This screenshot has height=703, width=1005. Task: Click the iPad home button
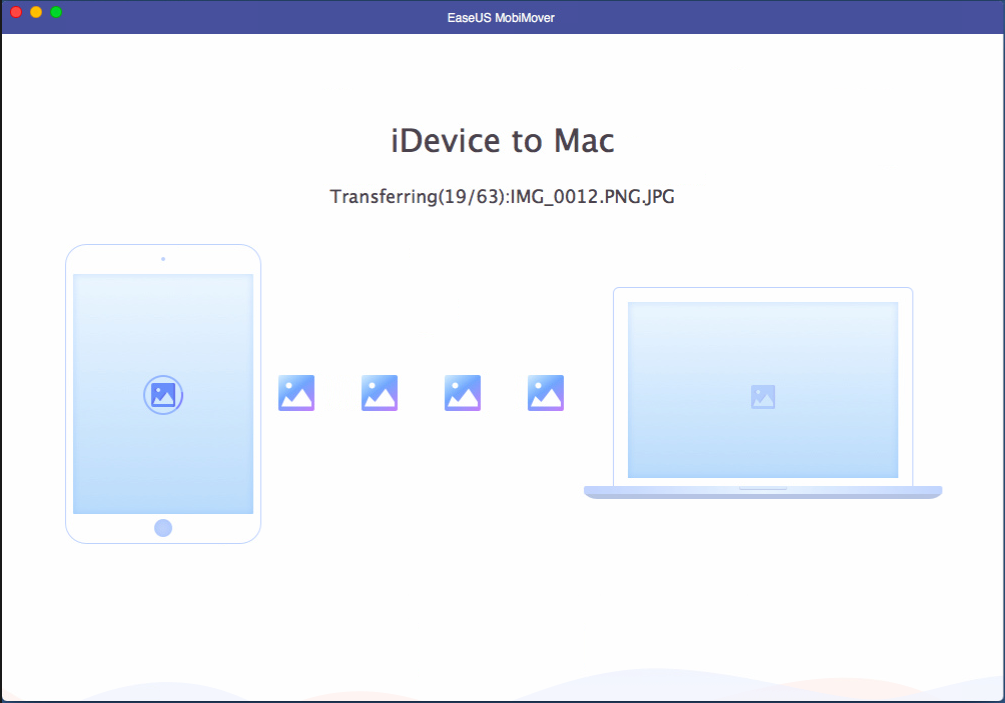pyautogui.click(x=163, y=527)
